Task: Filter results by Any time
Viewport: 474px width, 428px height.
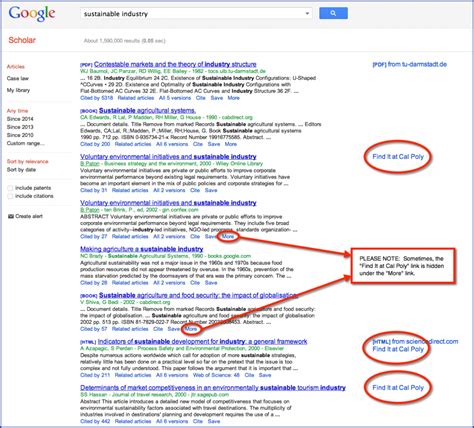Action: point(17,111)
